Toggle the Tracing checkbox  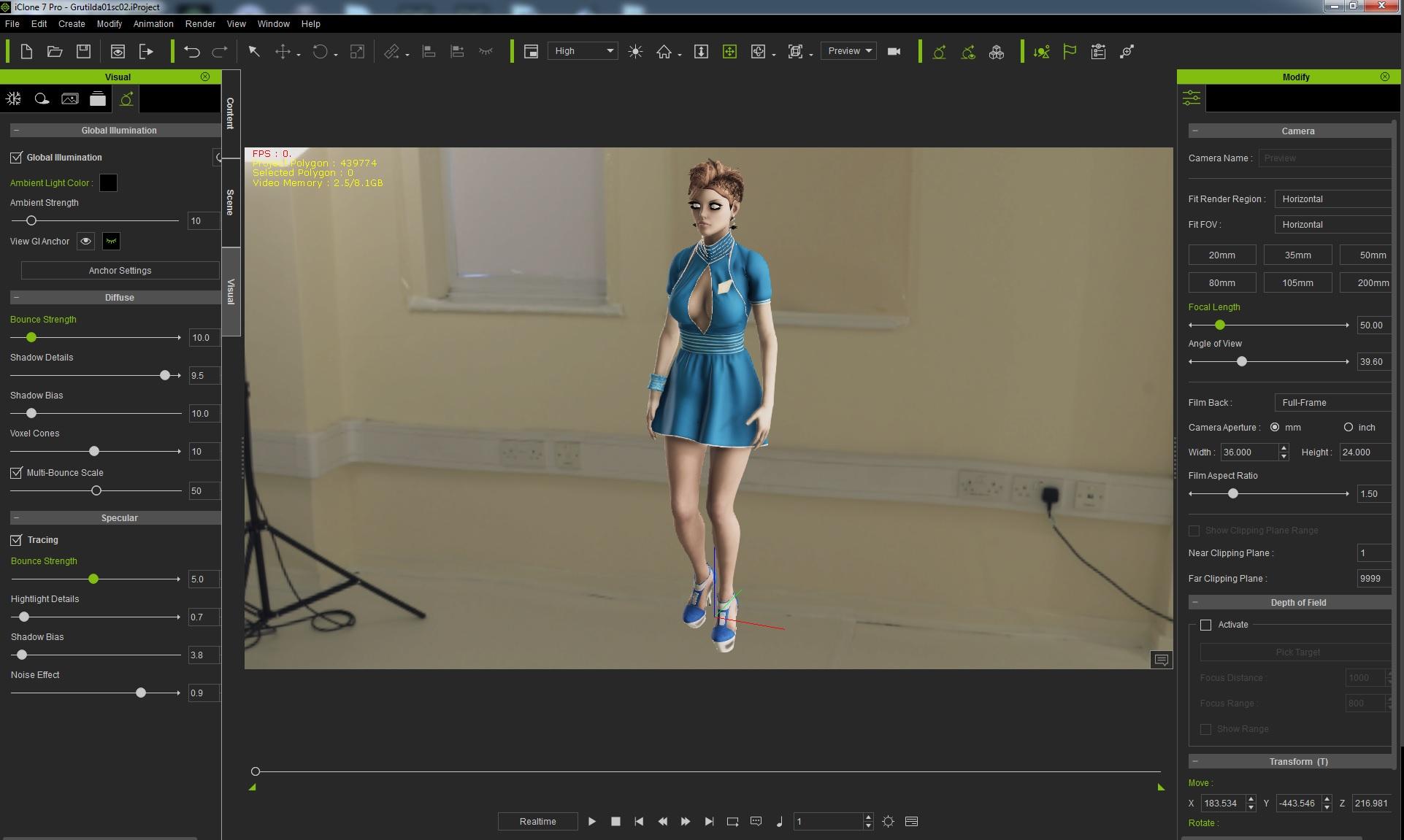16,539
